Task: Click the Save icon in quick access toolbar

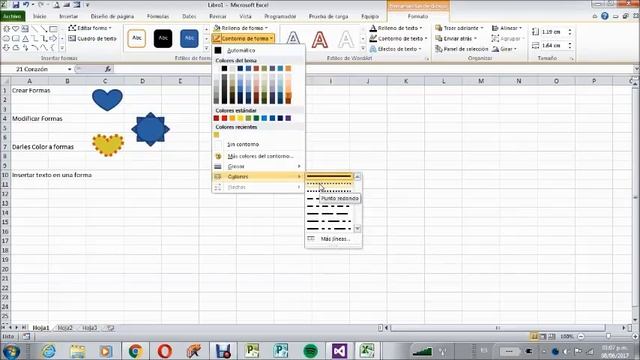Action: 16,5
